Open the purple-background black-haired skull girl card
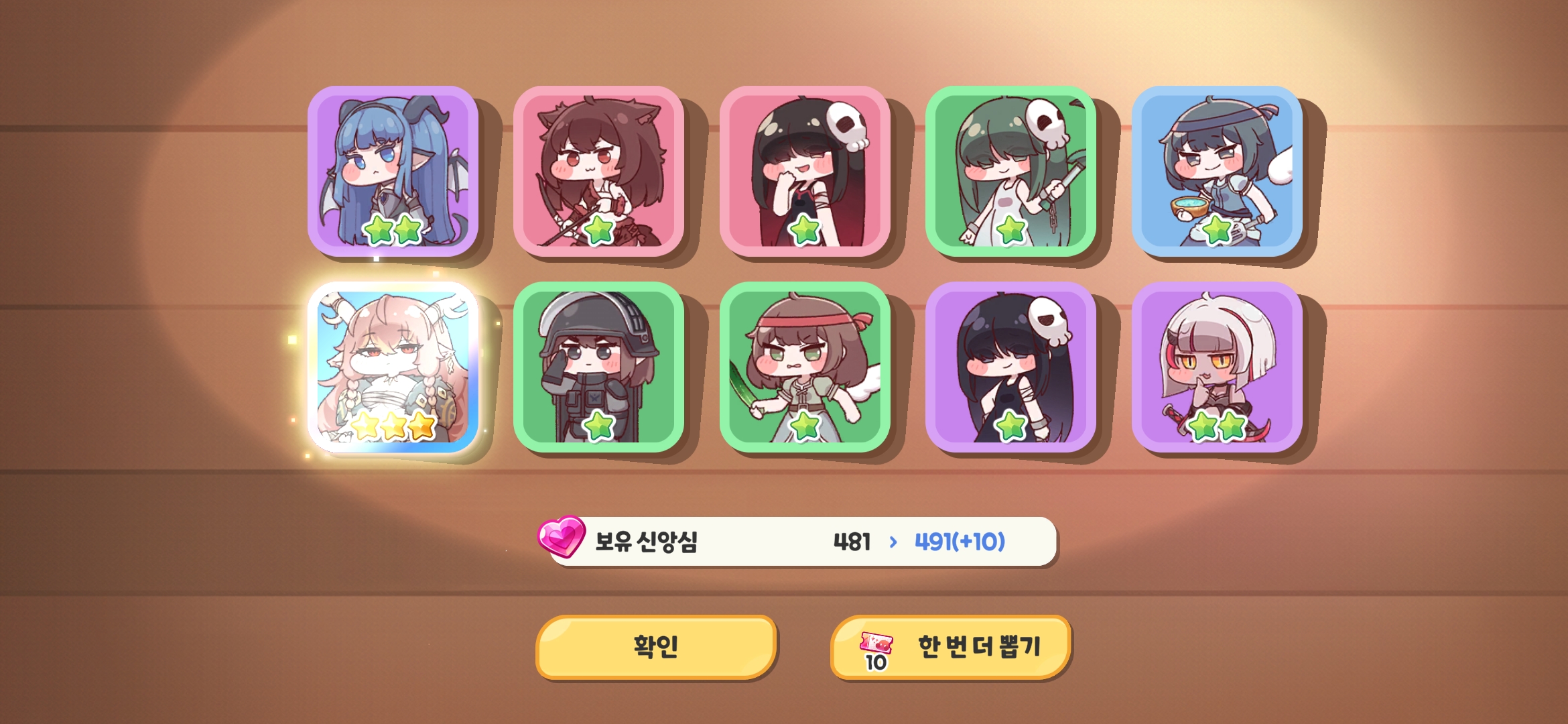 (x=1011, y=367)
